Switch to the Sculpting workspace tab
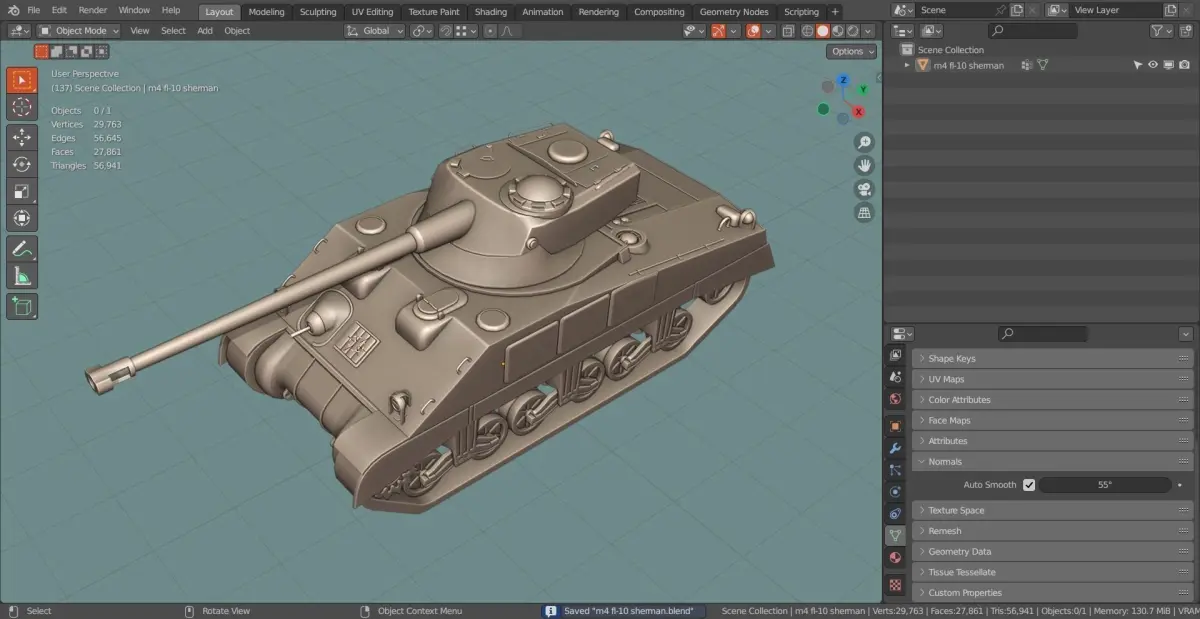 pyautogui.click(x=318, y=12)
